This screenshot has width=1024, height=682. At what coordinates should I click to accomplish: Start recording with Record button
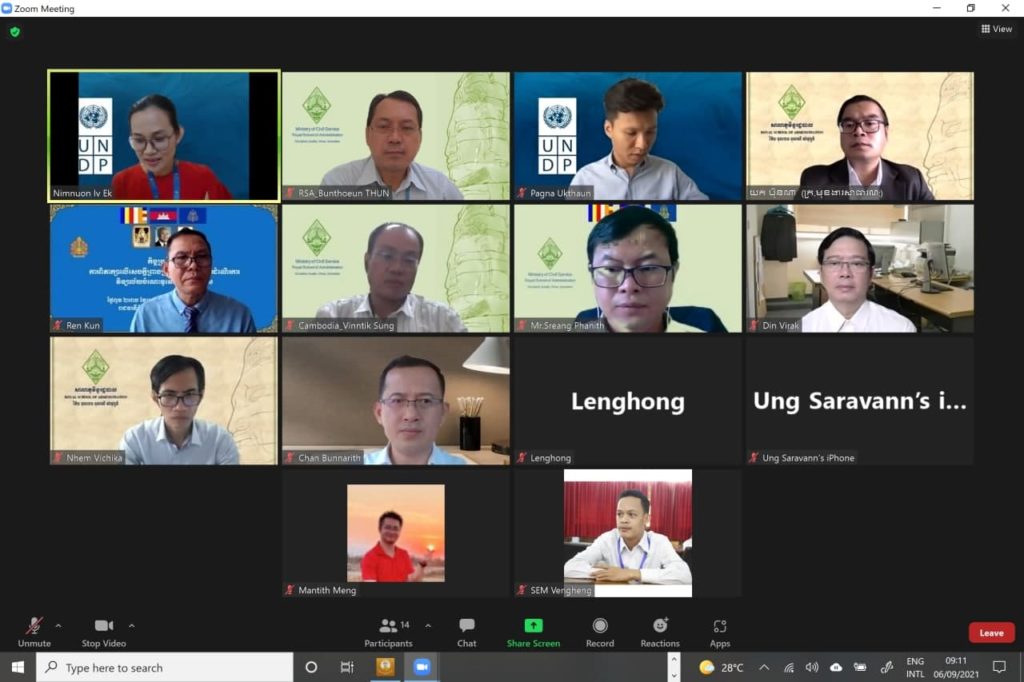click(600, 632)
